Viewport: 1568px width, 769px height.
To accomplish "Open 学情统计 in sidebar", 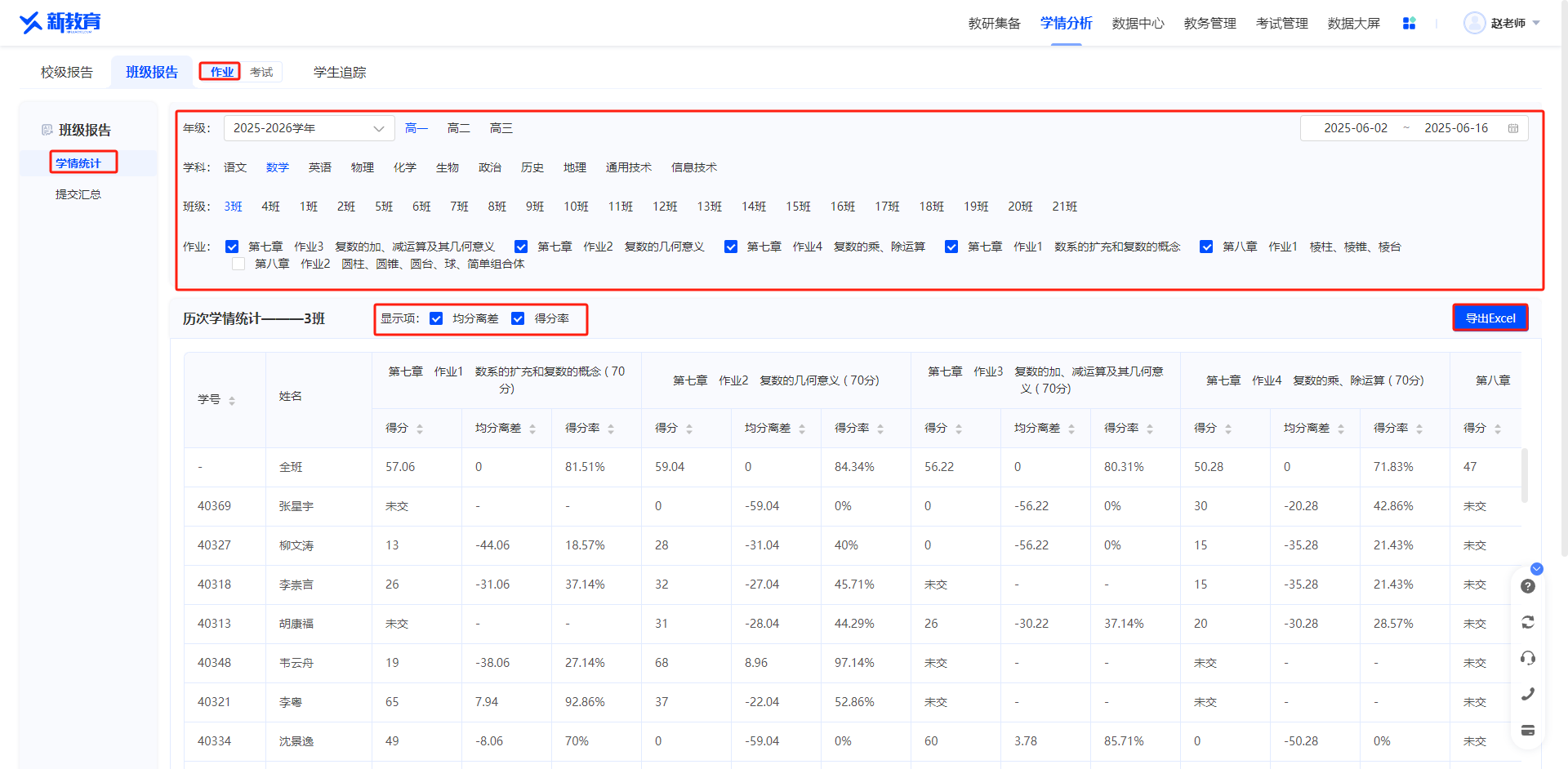I will [78, 163].
